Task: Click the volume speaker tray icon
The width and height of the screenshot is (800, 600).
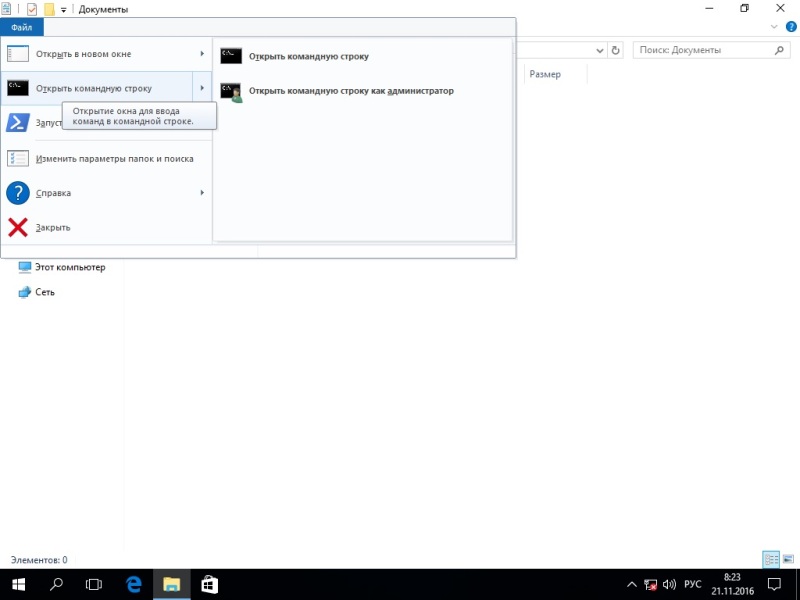Action: tap(669, 585)
